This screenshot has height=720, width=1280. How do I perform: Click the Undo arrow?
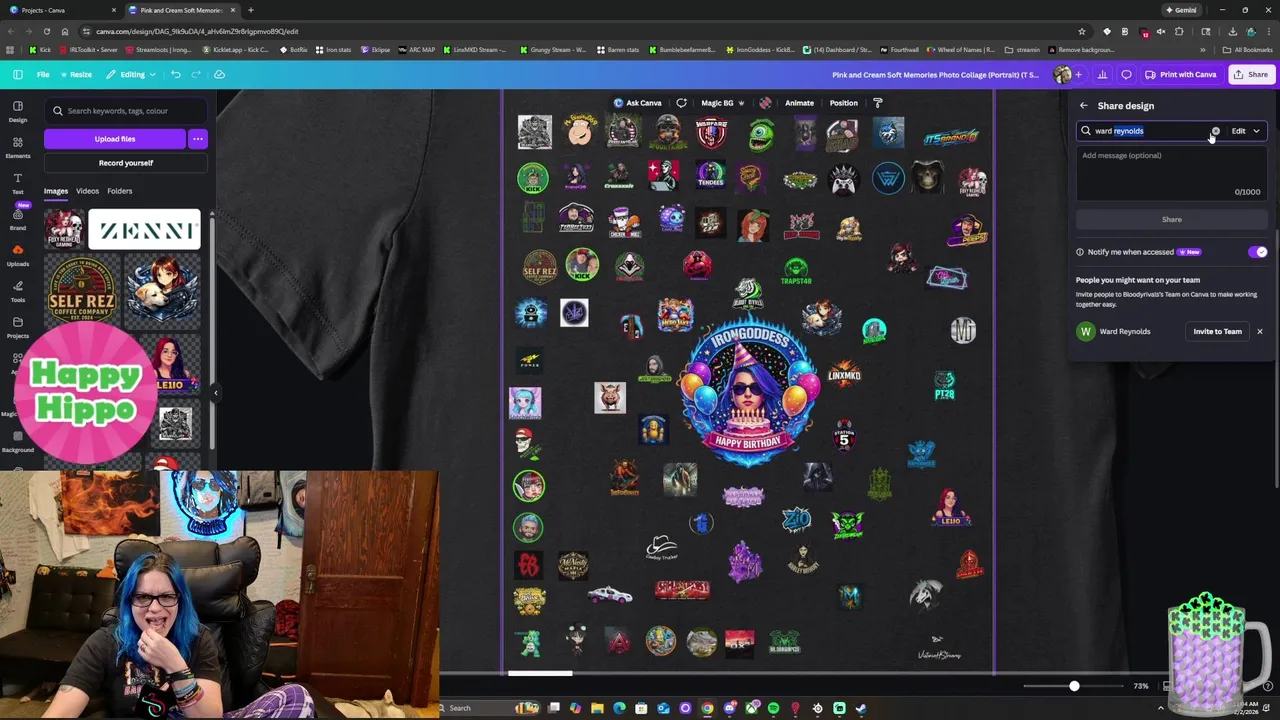(x=176, y=74)
